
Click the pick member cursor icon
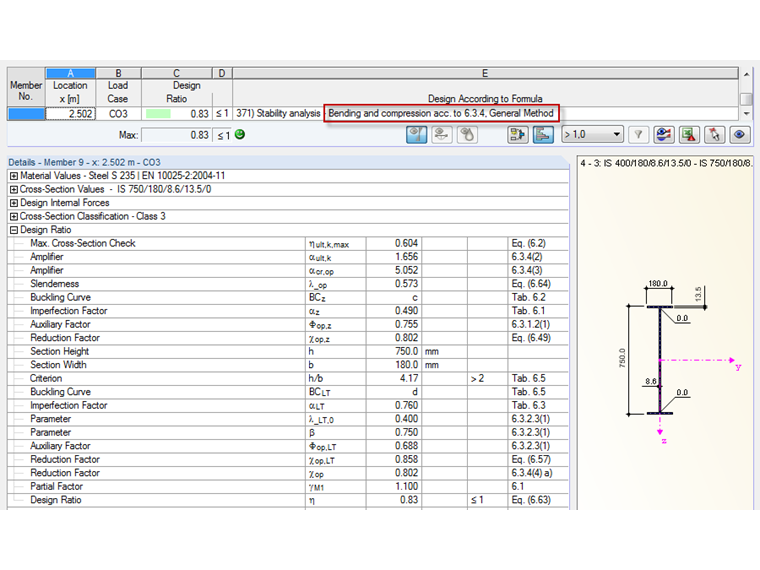[x=714, y=134]
